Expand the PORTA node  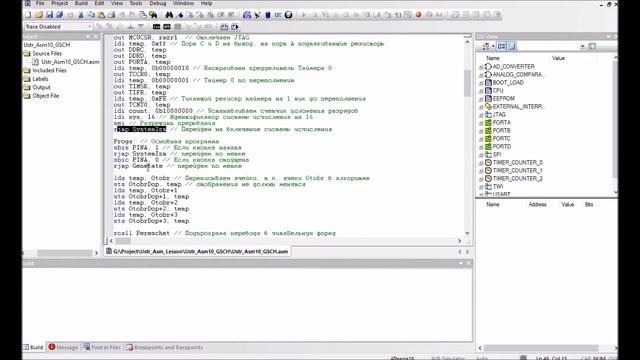click(481, 122)
